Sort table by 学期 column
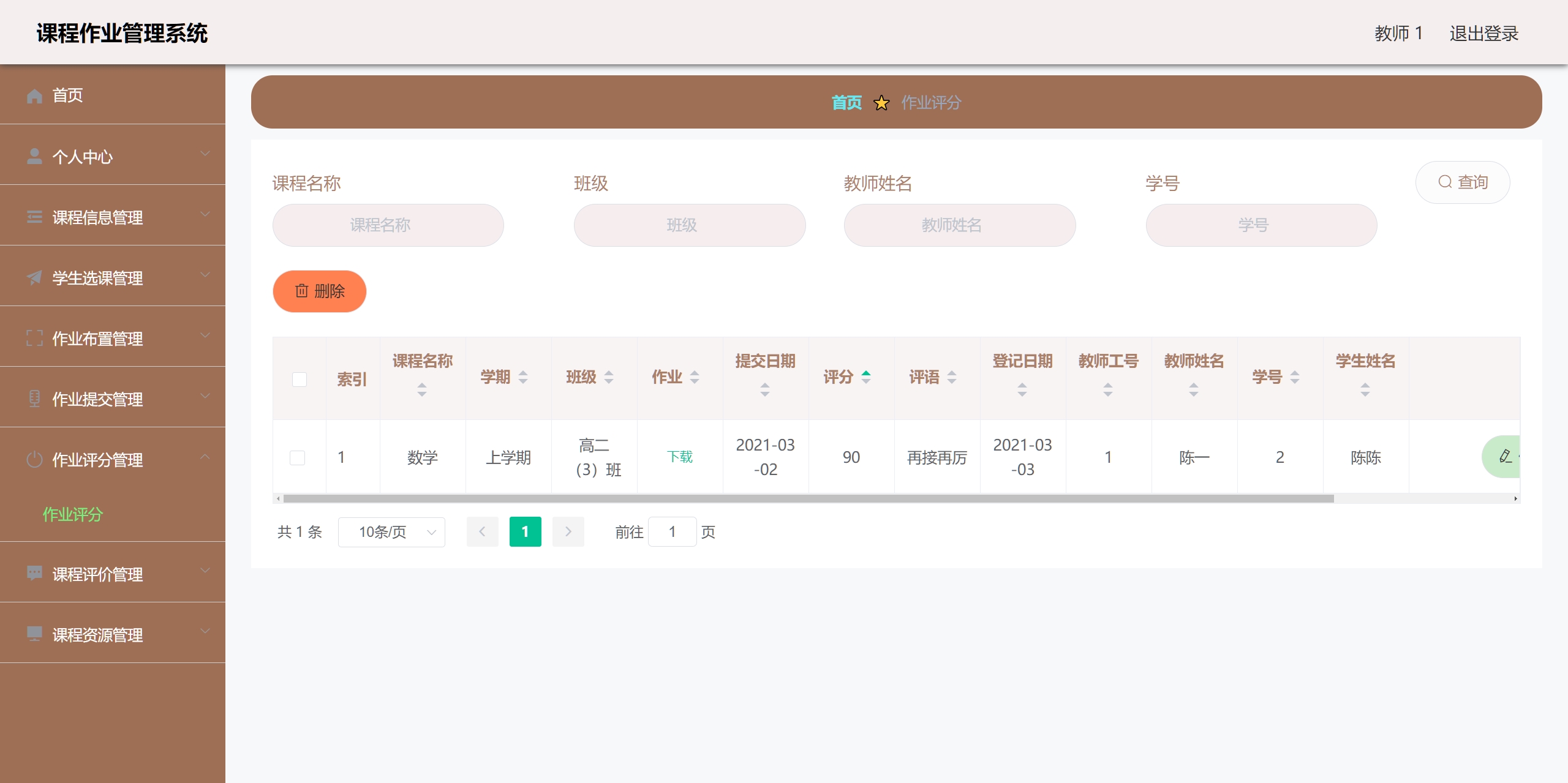The height and width of the screenshot is (783, 1568). [523, 377]
